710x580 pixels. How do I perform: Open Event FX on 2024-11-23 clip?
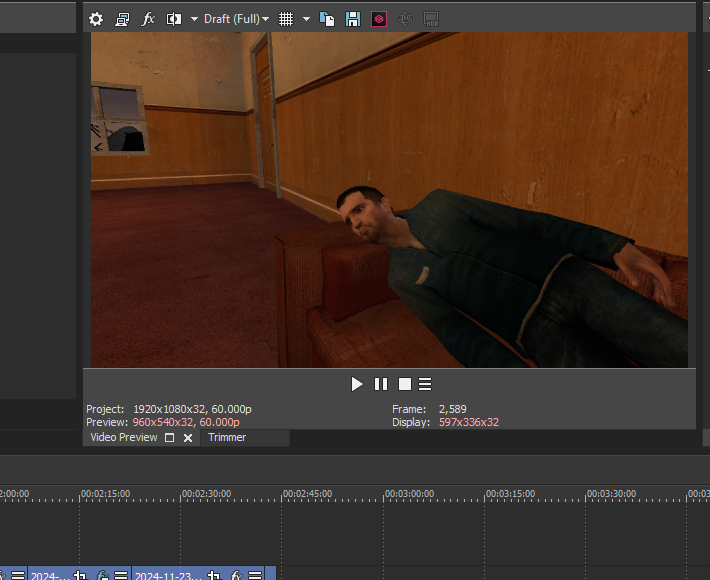pyautogui.click(x=235, y=575)
